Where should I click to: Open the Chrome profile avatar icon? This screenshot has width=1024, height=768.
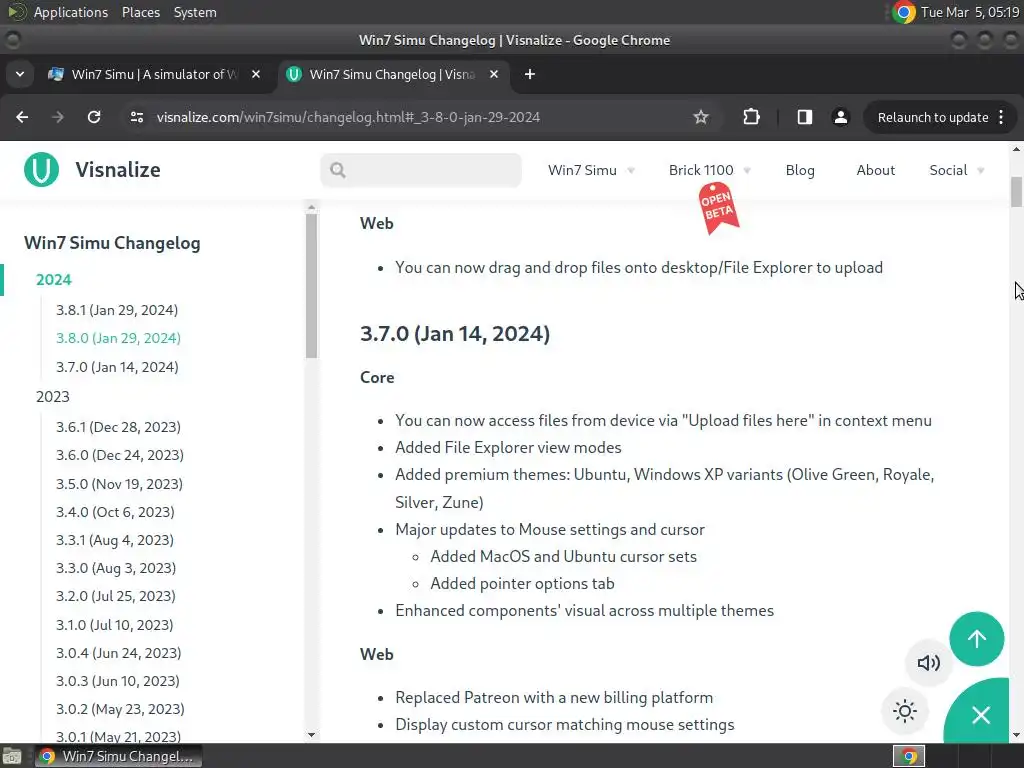tap(840, 117)
